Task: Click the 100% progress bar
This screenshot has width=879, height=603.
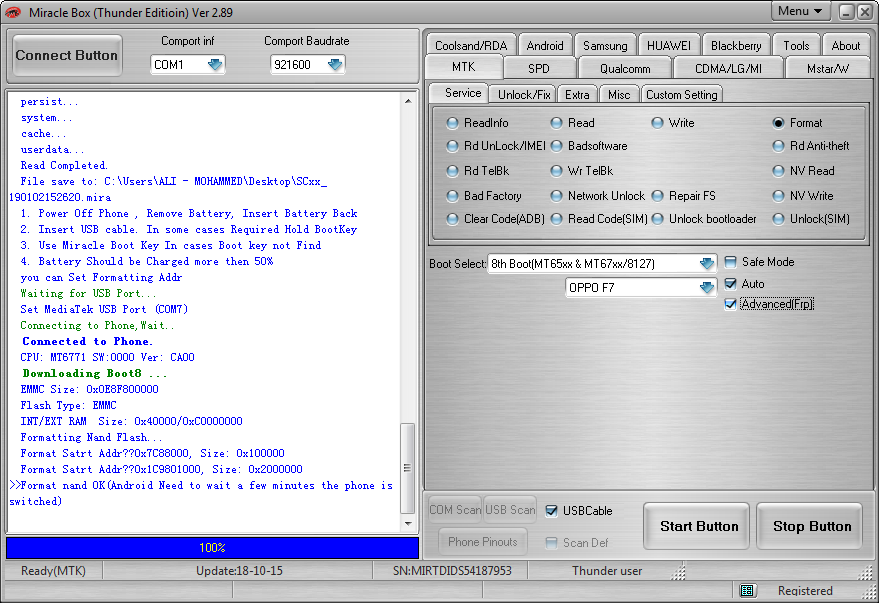Action: point(212,548)
